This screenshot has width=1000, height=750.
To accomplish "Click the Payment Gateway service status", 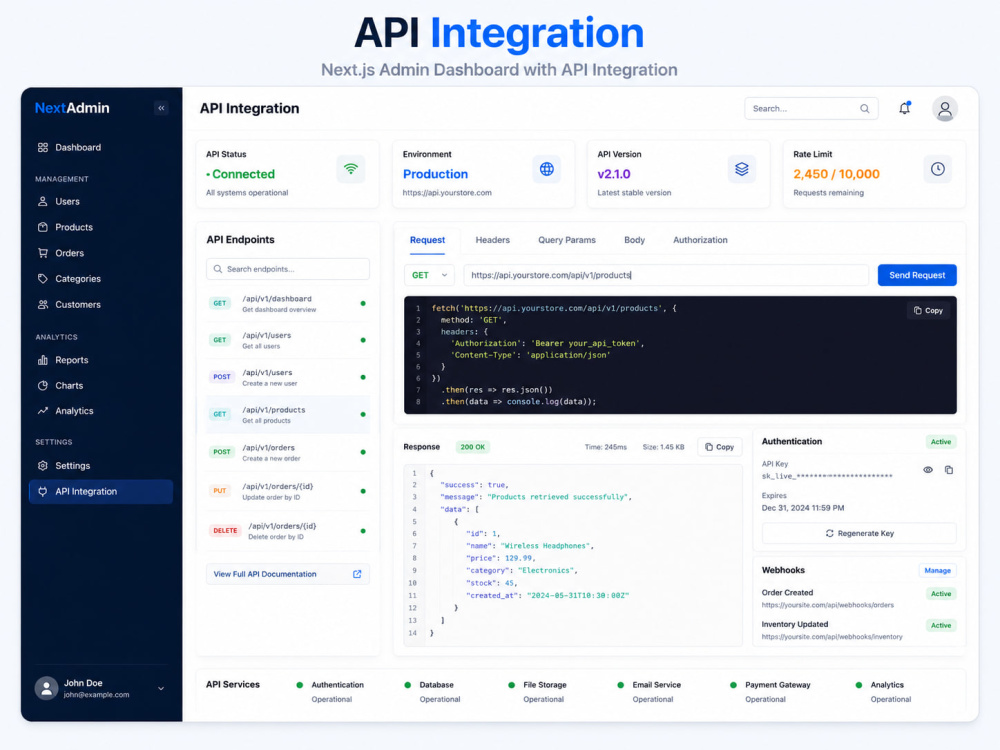I will [x=770, y=692].
